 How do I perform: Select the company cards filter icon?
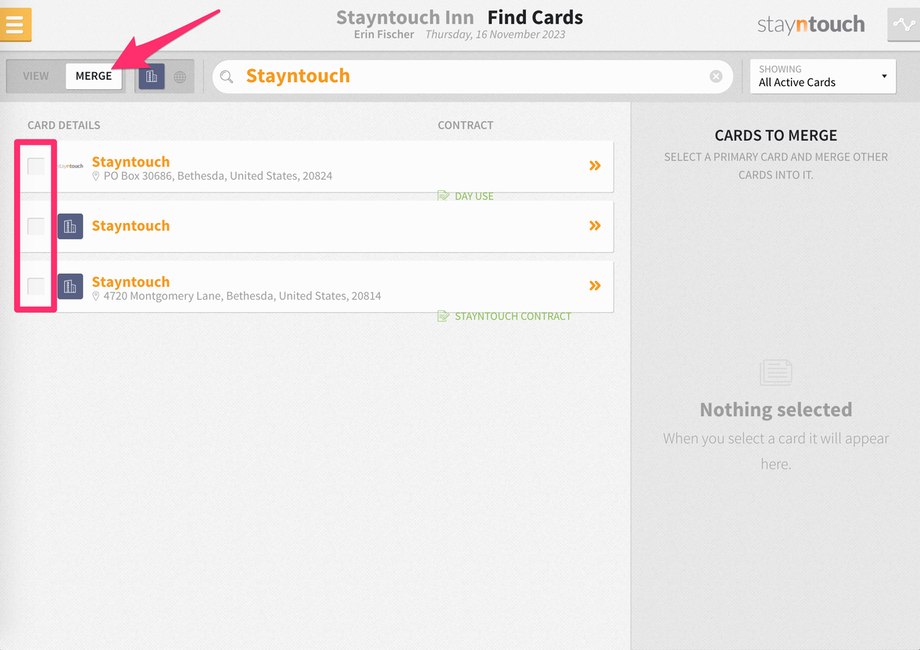[151, 76]
